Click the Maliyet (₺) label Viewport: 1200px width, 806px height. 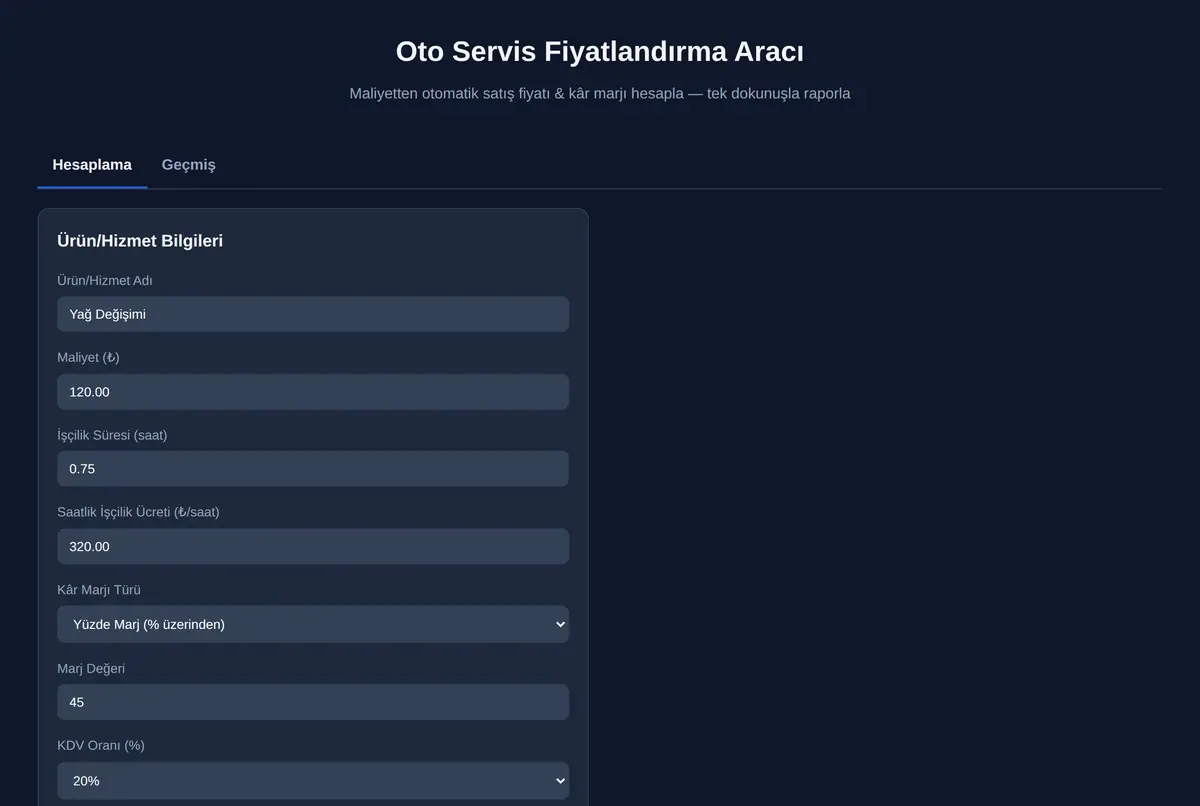pyautogui.click(x=88, y=357)
